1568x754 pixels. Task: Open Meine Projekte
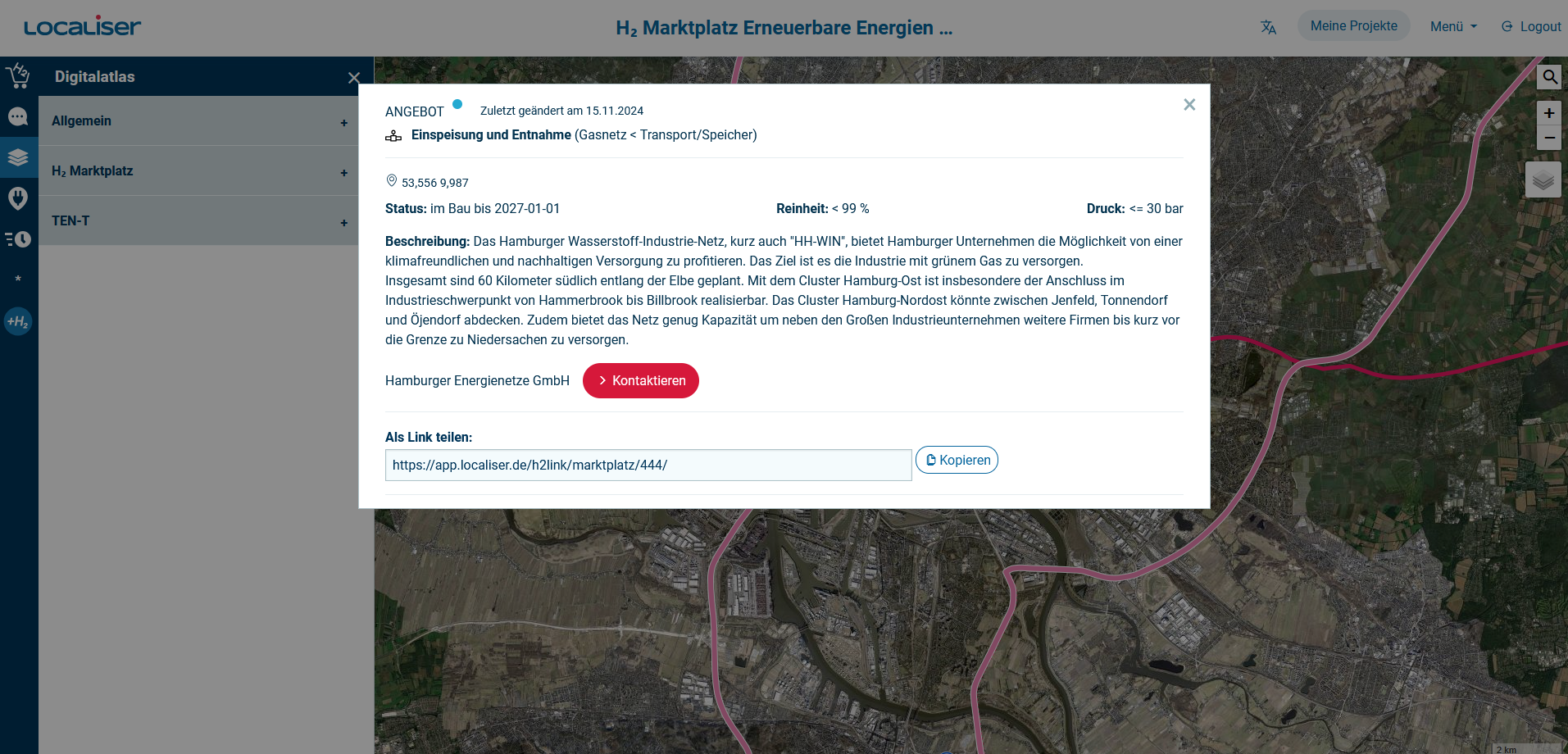pos(1353,26)
